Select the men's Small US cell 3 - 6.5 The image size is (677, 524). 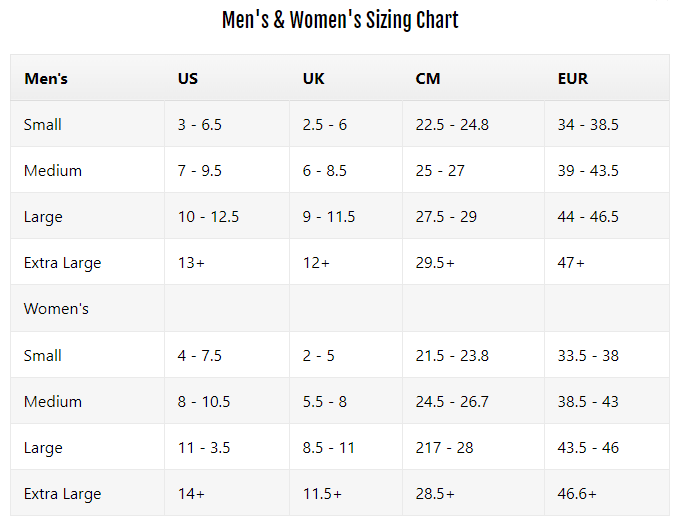tap(200, 125)
